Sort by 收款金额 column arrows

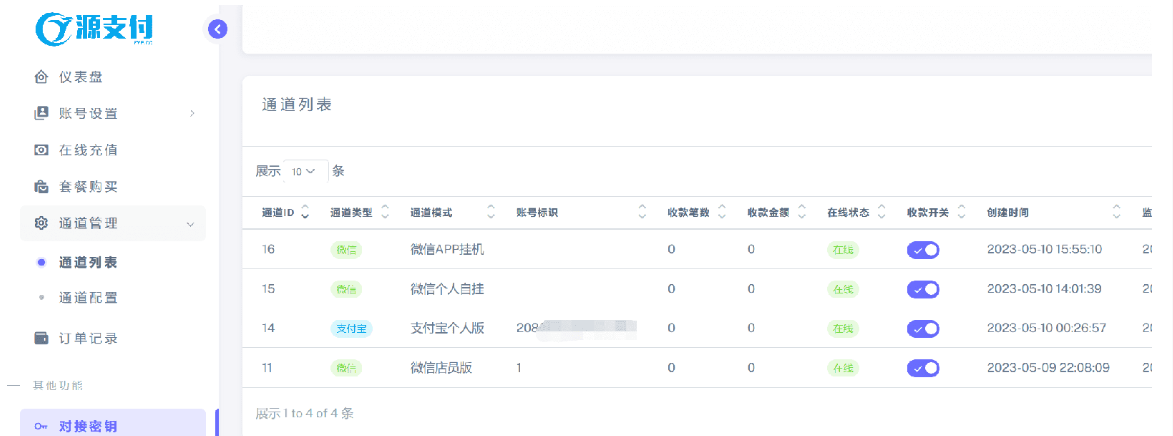(802, 212)
